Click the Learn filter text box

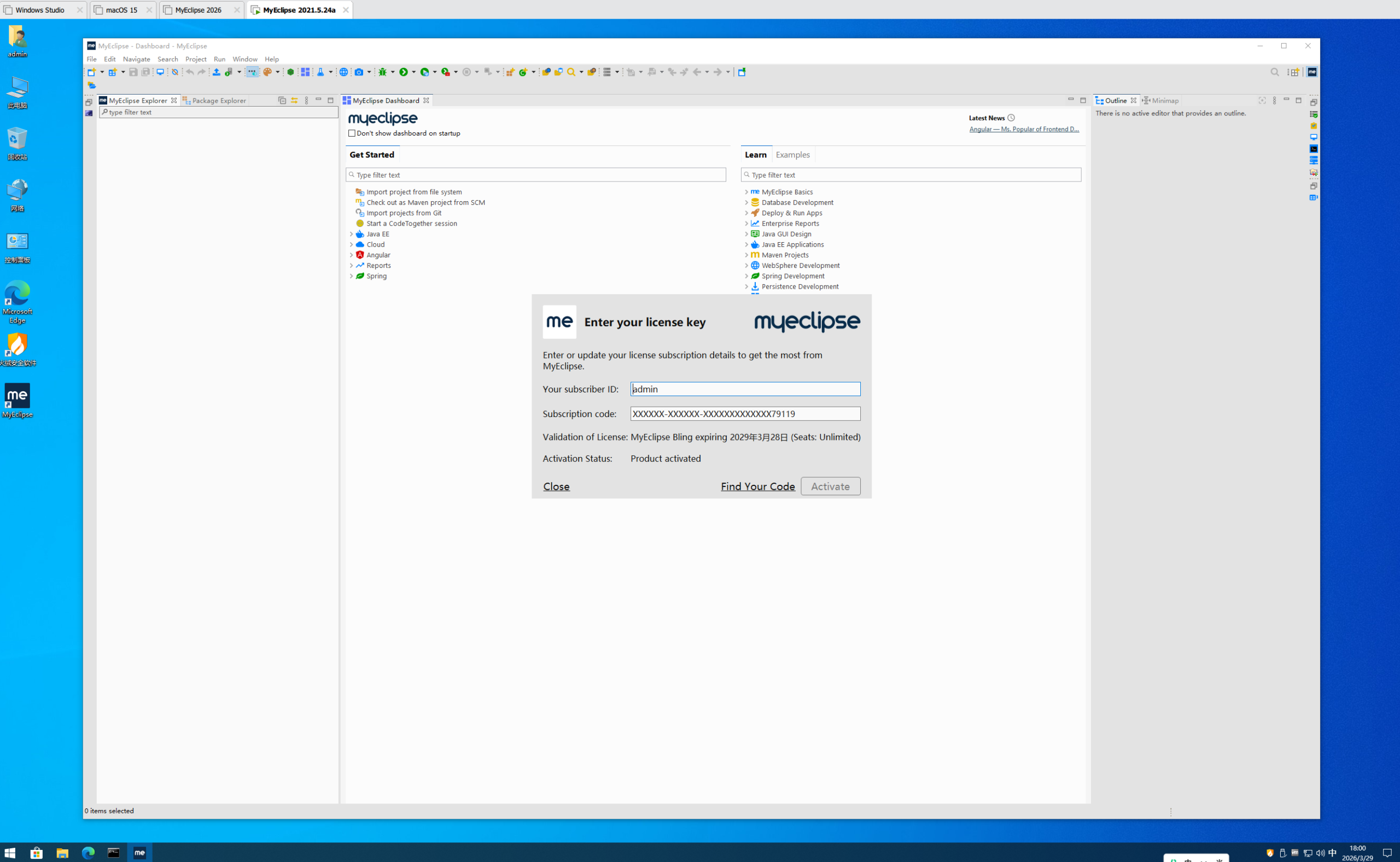click(911, 175)
